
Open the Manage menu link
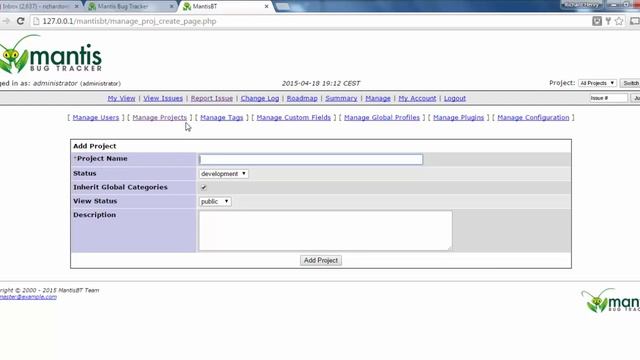[x=378, y=98]
